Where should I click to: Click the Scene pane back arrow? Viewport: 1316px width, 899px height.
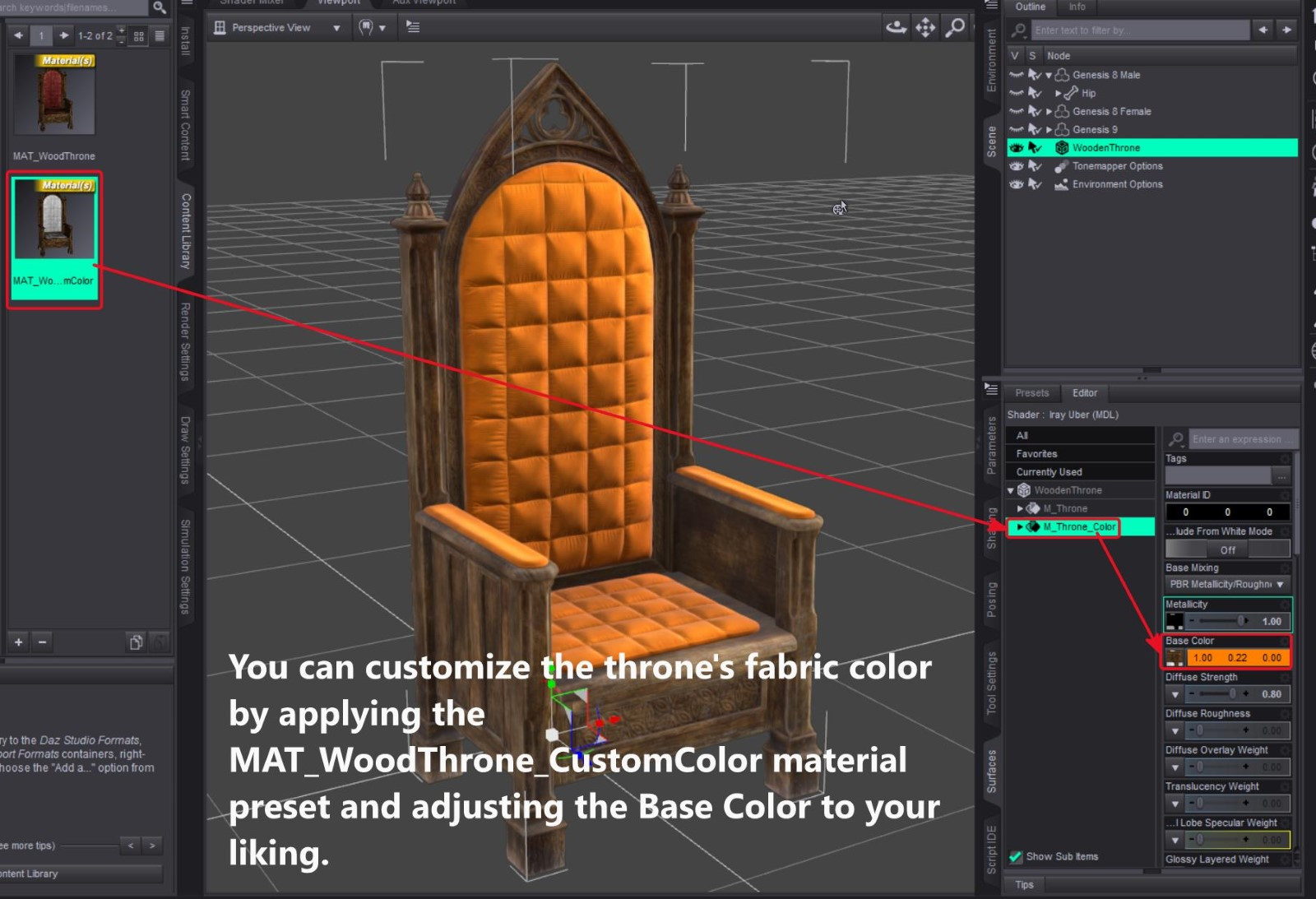point(1263,30)
